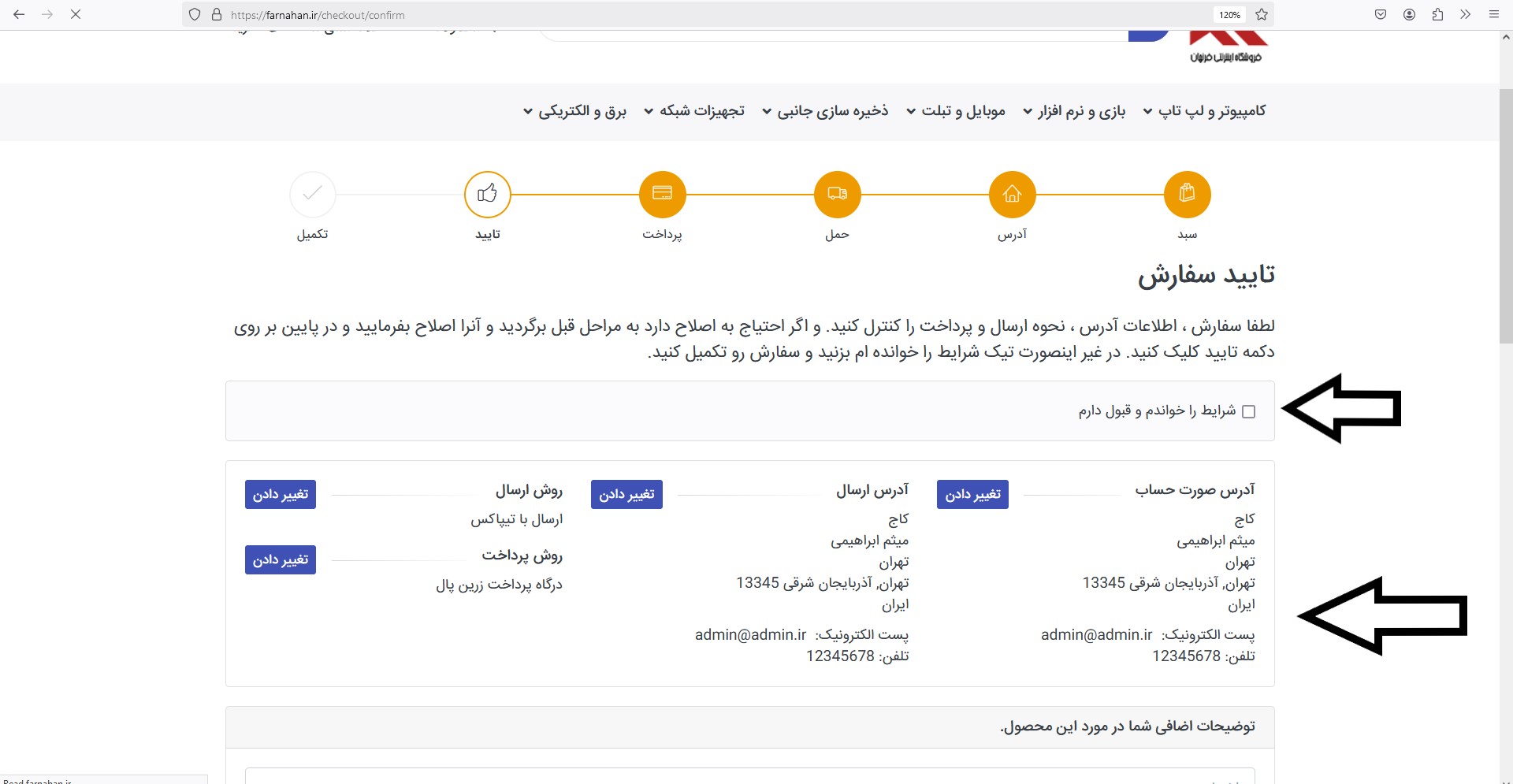Open the Firefox extensions icon
Viewport: 1513px width, 784px height.
pyautogui.click(x=1437, y=14)
